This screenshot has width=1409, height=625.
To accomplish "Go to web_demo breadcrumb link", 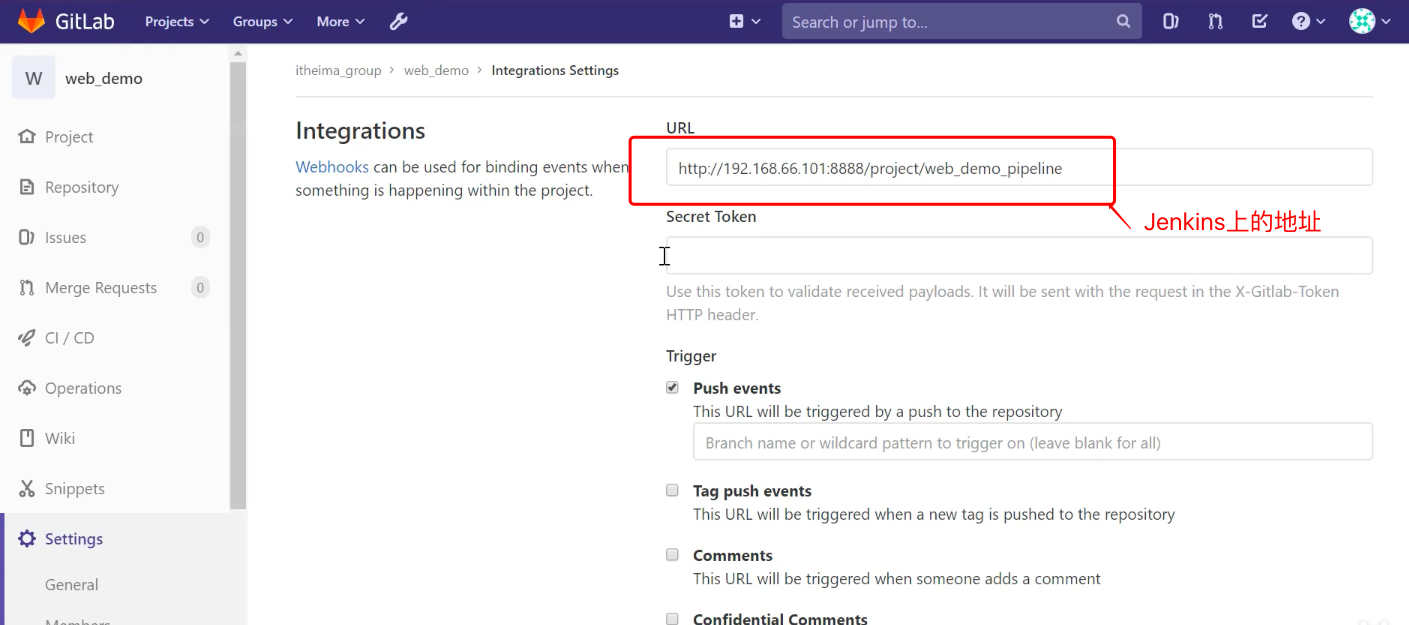I will click(436, 70).
